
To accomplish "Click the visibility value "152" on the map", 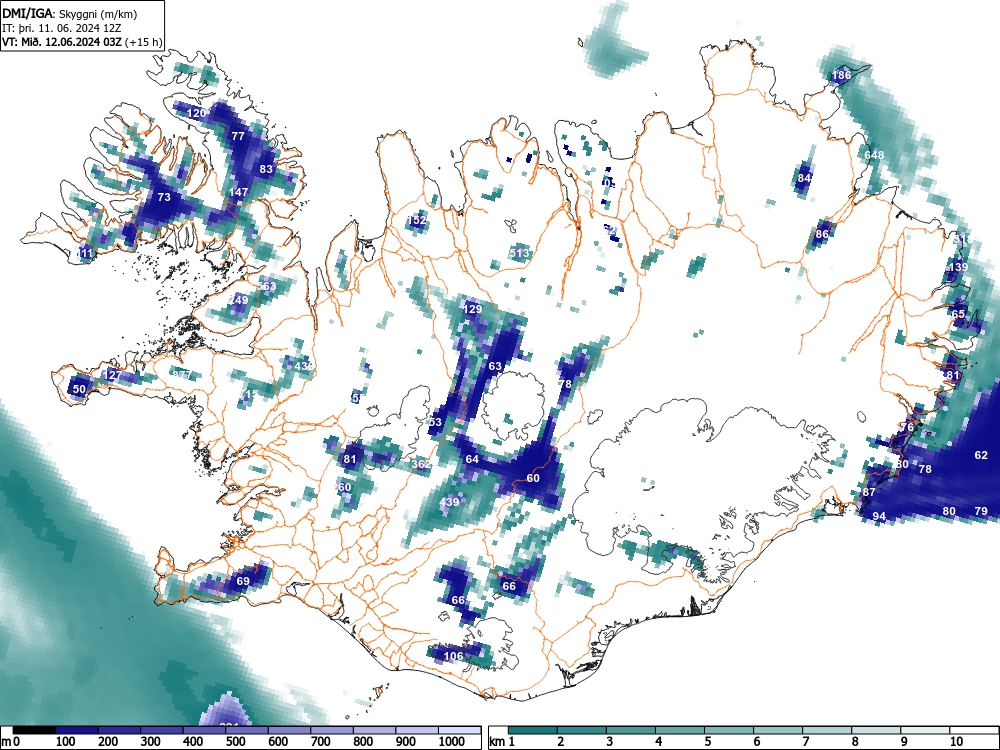I will tap(416, 220).
